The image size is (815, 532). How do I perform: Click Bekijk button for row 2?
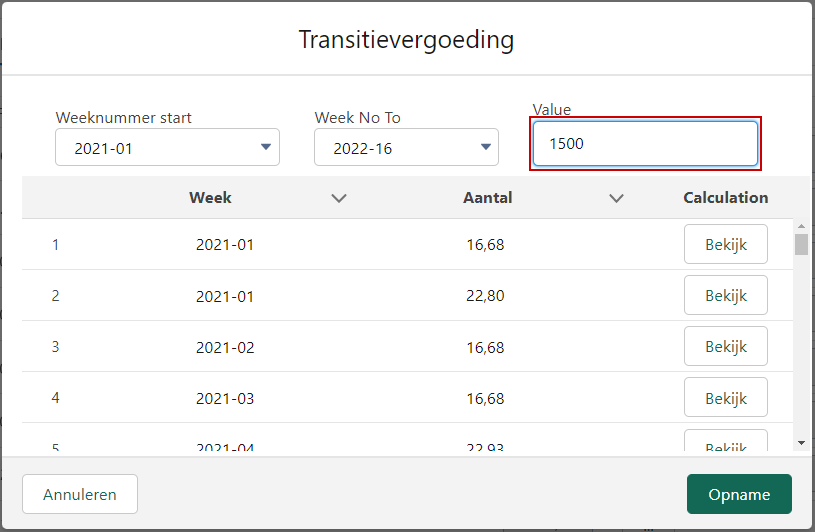[726, 295]
